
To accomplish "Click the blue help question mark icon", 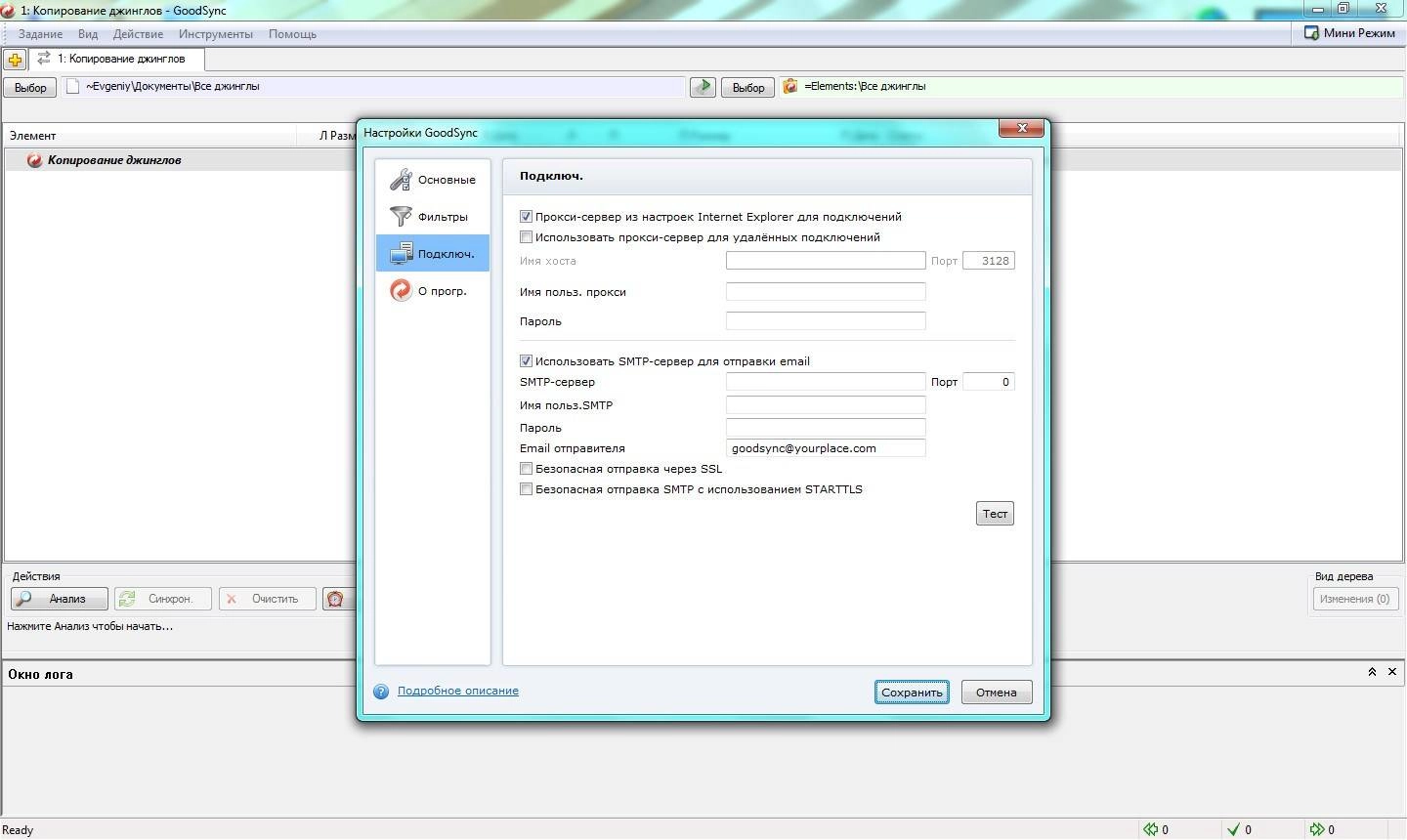I will pos(381,692).
